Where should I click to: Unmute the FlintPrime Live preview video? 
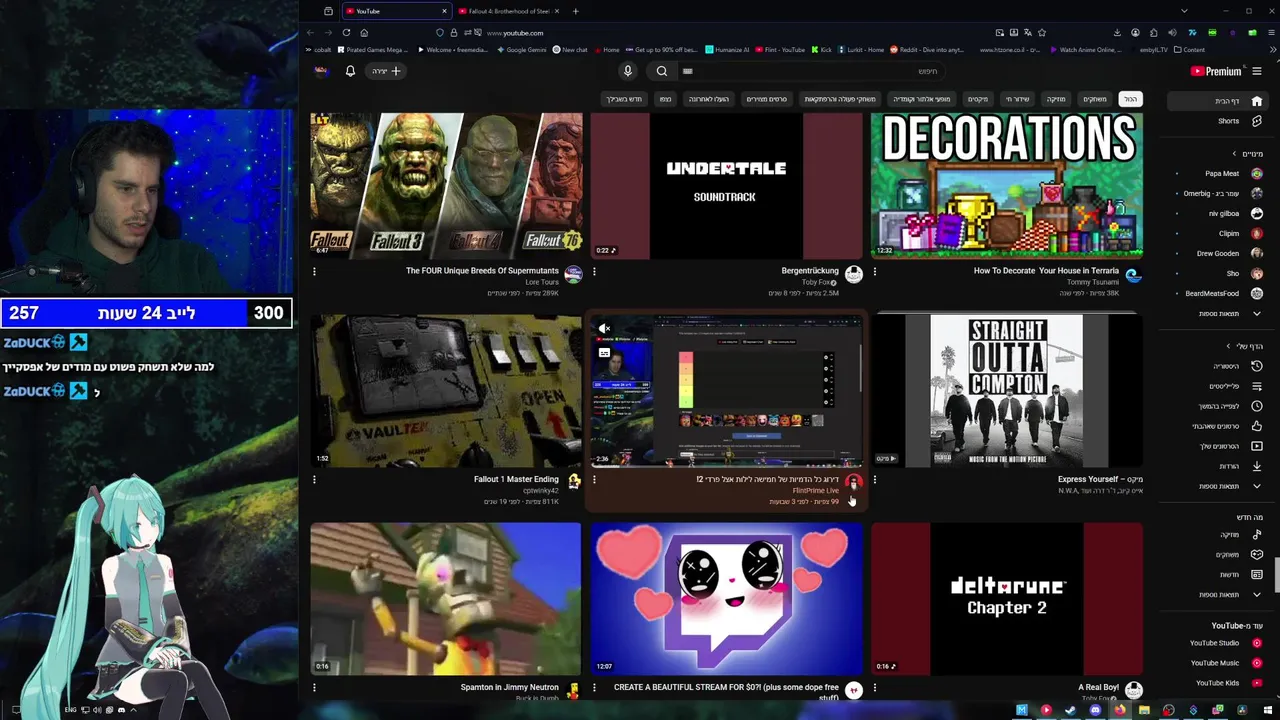[x=604, y=329]
